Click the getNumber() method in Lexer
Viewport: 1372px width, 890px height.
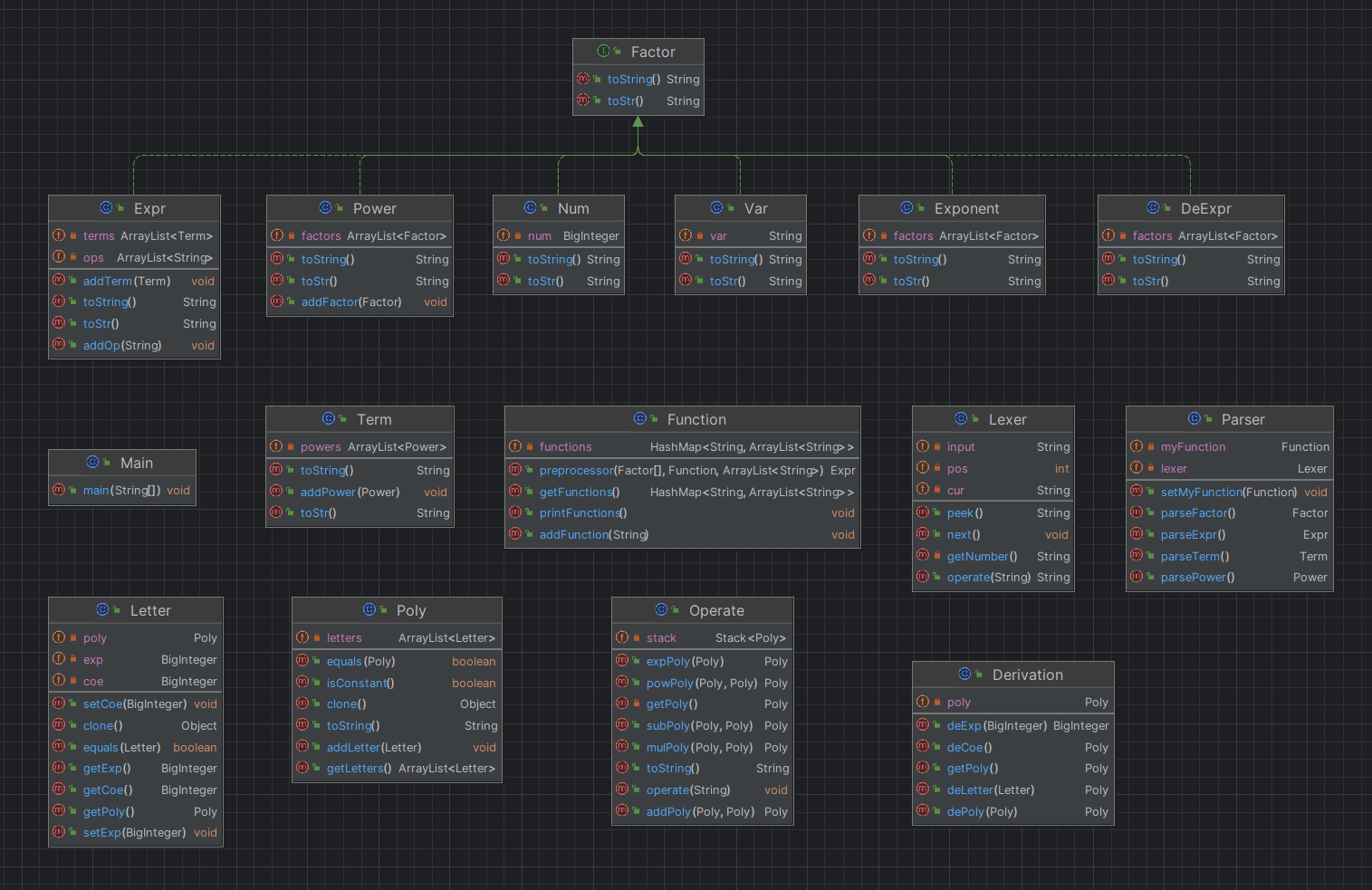pyautogui.click(x=982, y=556)
